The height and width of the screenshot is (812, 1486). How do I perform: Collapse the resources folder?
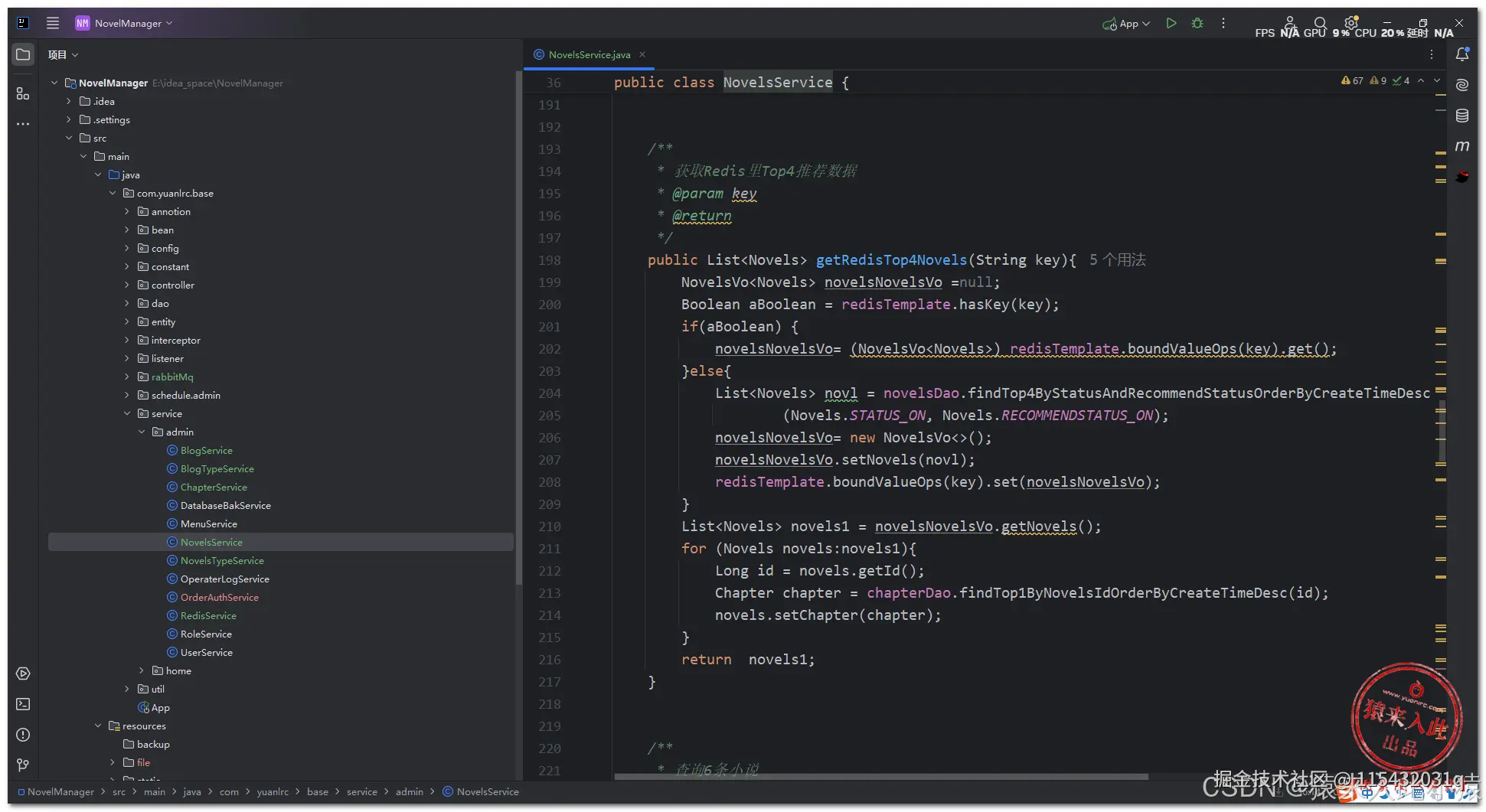tap(98, 726)
